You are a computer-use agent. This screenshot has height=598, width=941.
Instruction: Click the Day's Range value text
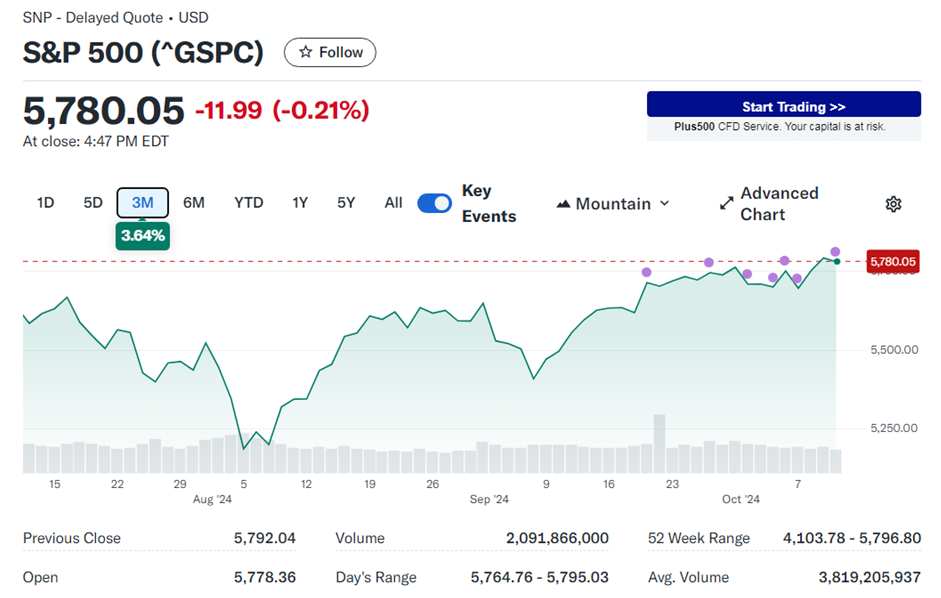(x=540, y=577)
